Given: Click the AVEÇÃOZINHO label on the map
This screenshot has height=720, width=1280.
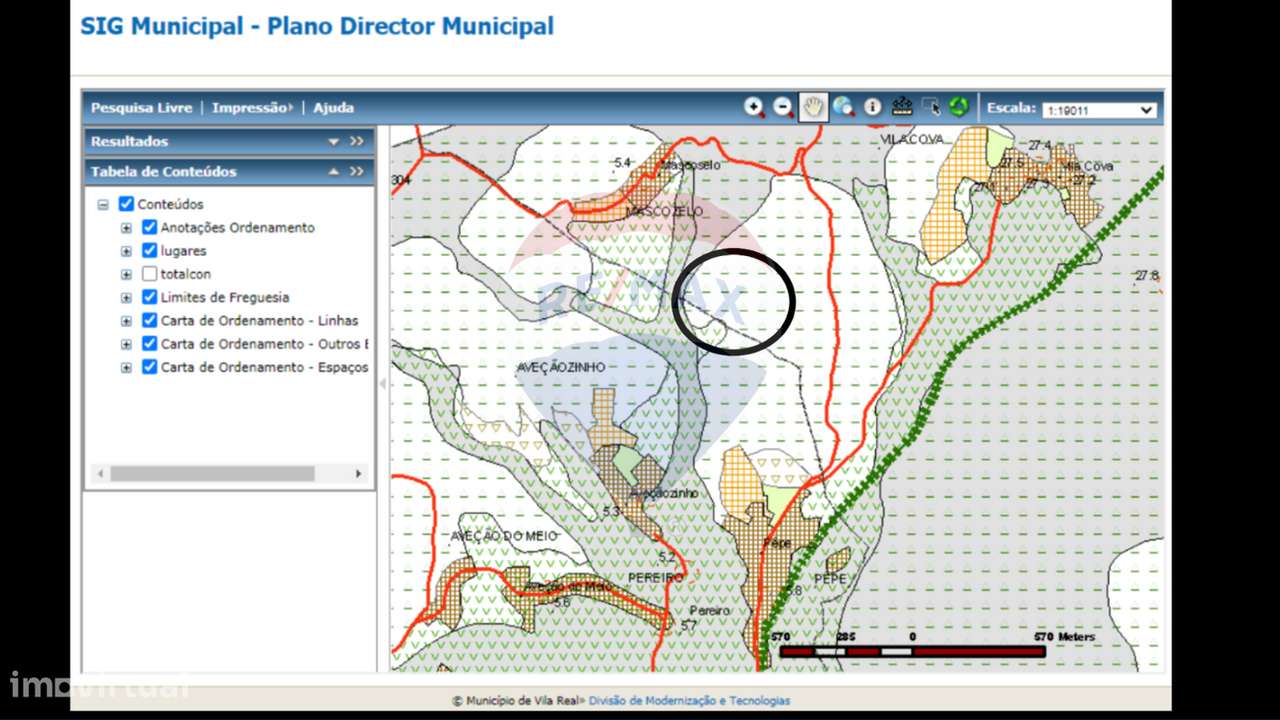Looking at the screenshot, I should [x=561, y=367].
